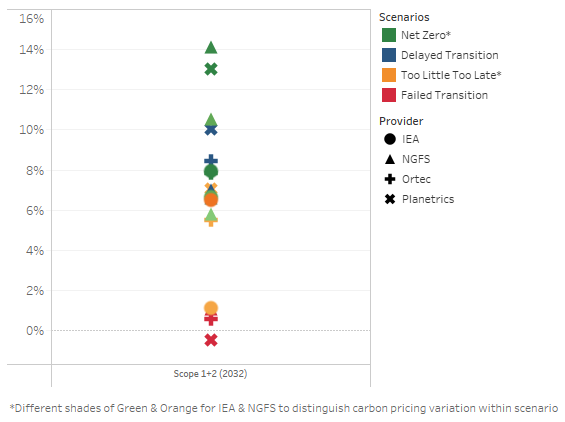
Task: Click the Scenarios legend title
Action: tap(404, 17)
